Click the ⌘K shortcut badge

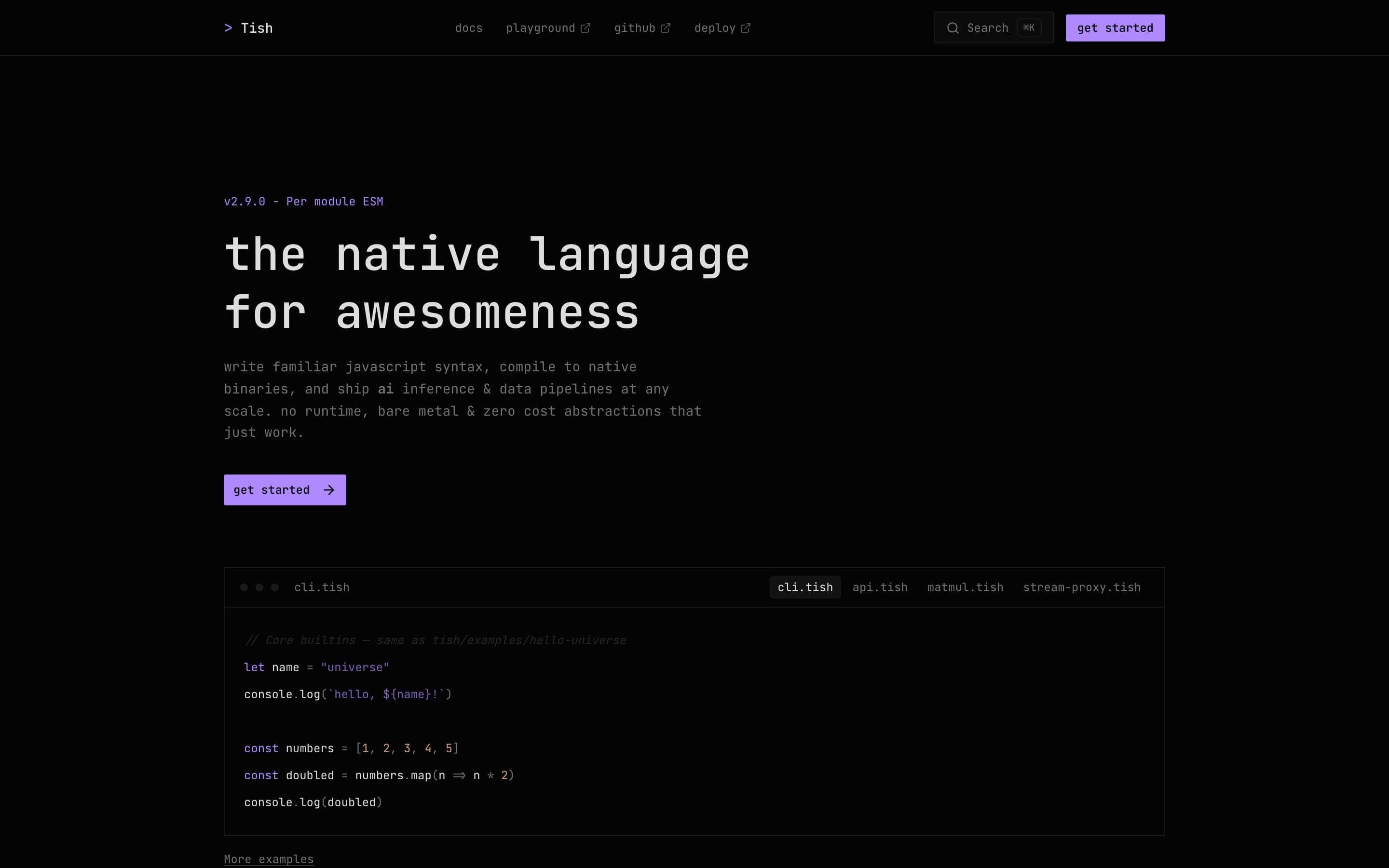click(x=1029, y=27)
